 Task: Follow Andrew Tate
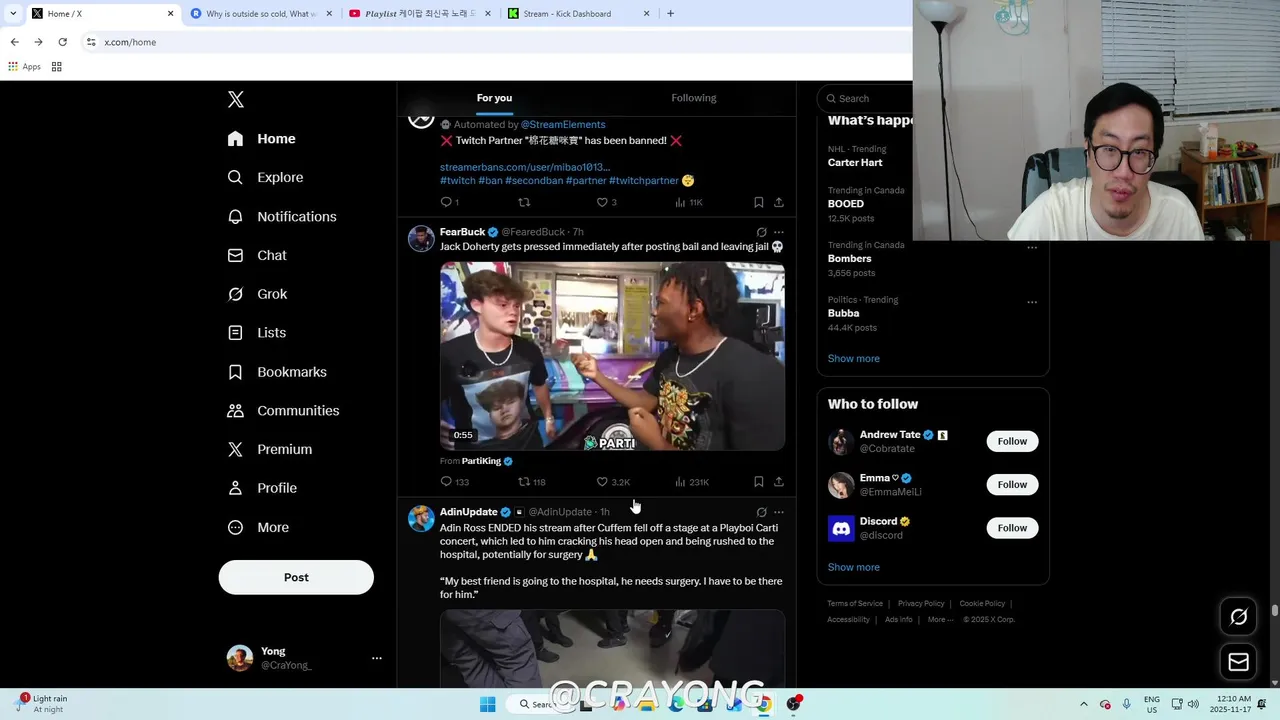[x=1012, y=441]
